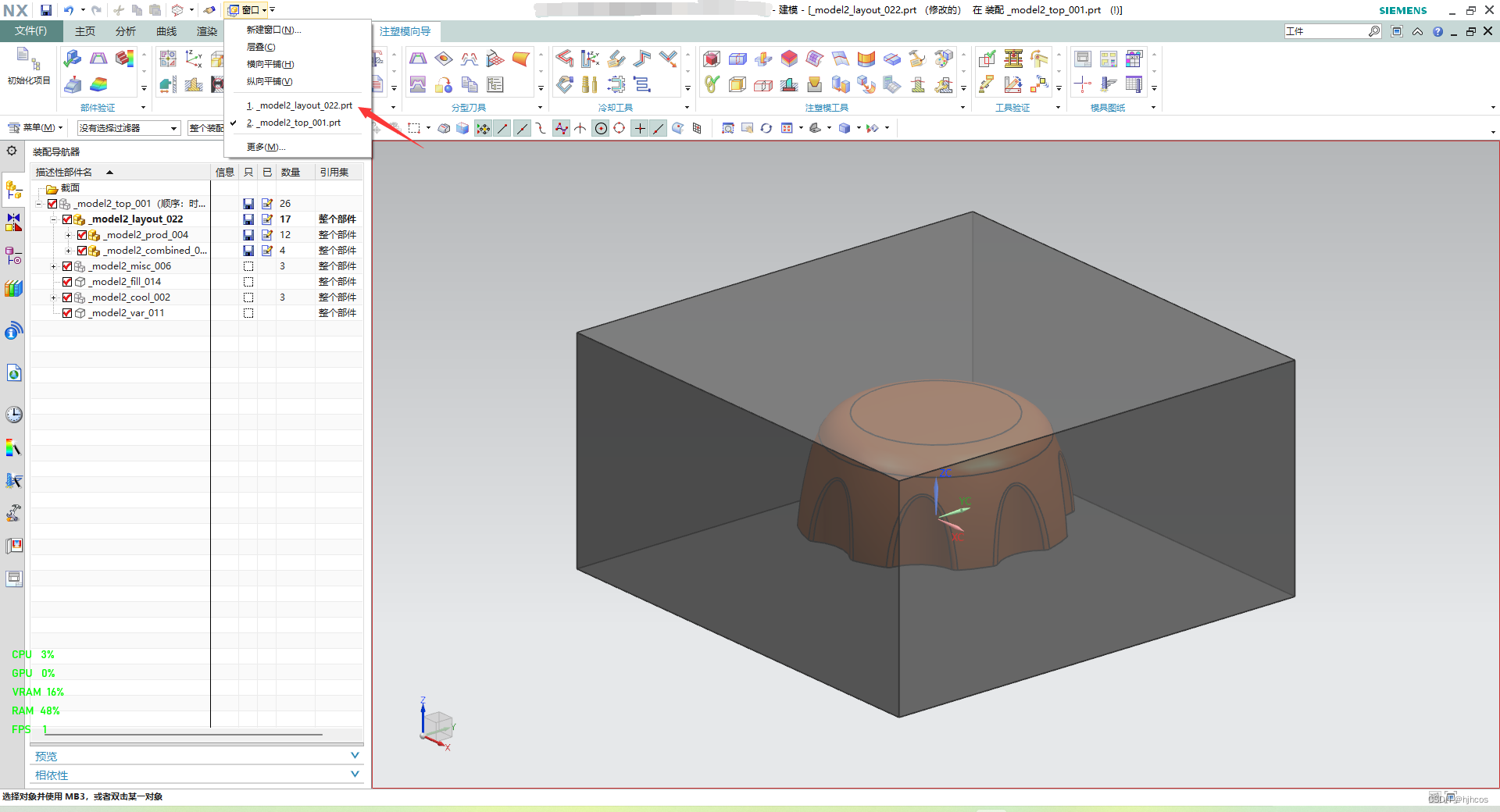Select _model2_layout_022.prt in window menu
The height and width of the screenshot is (812, 1500).
(x=299, y=105)
